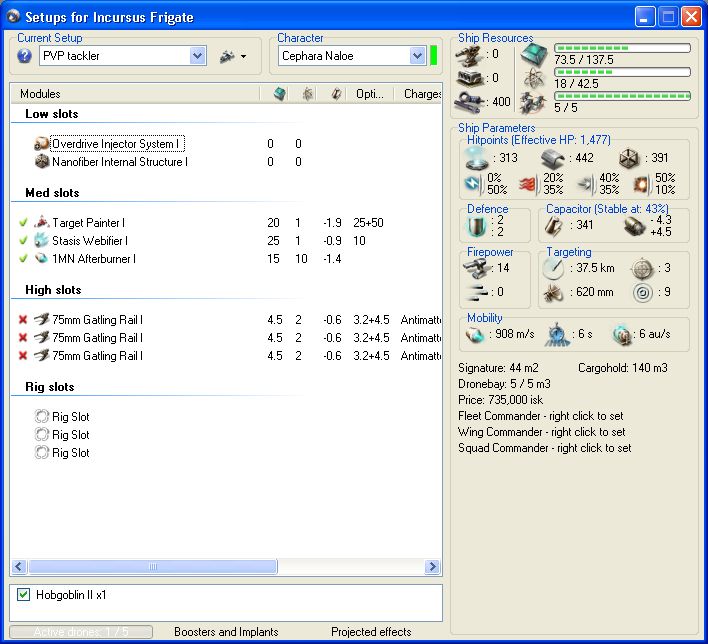Toggle 1MN Afterburner I active checkmark
This screenshot has height=644, width=708.
coord(23,259)
